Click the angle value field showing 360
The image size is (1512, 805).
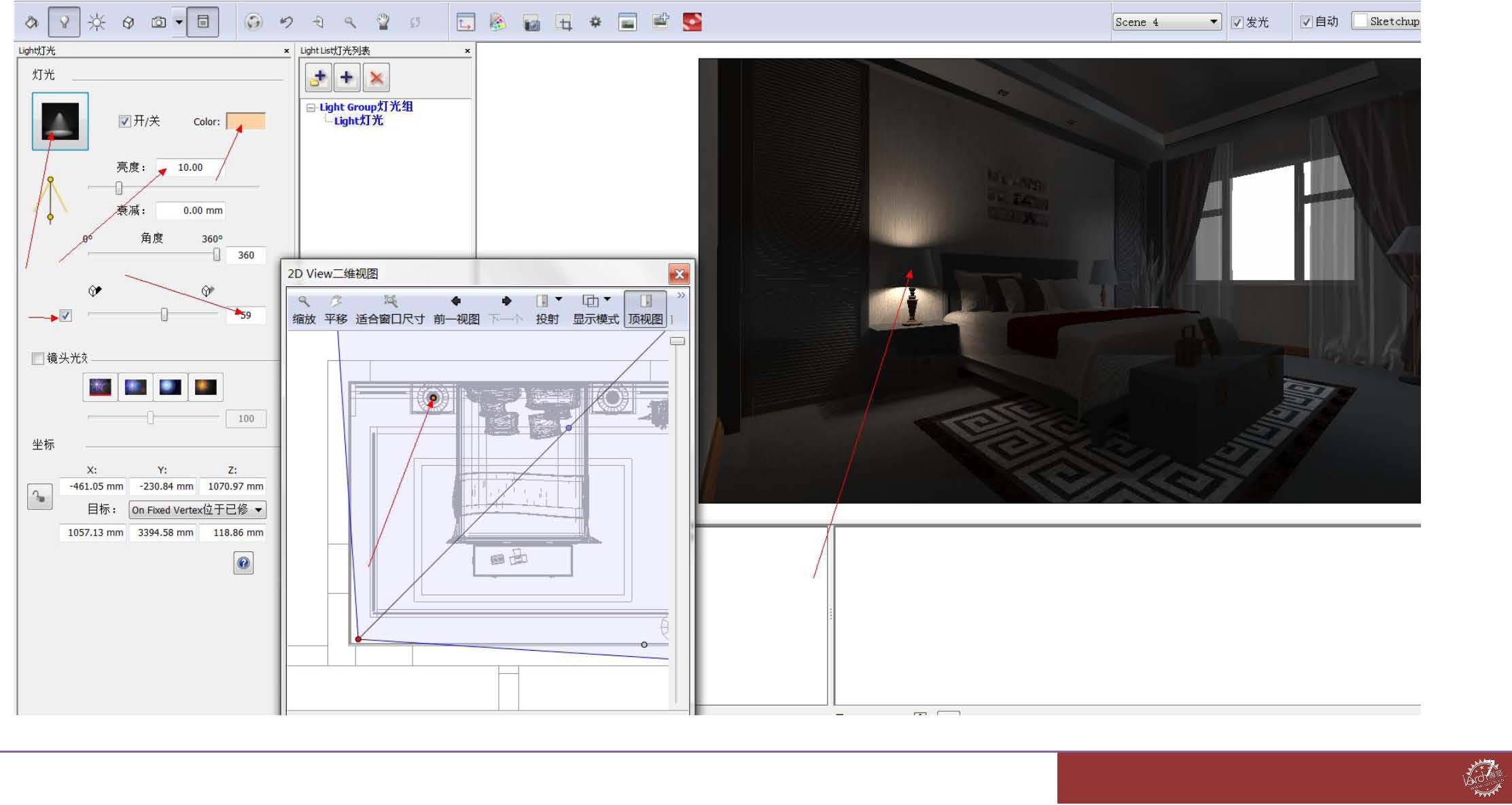[246, 255]
